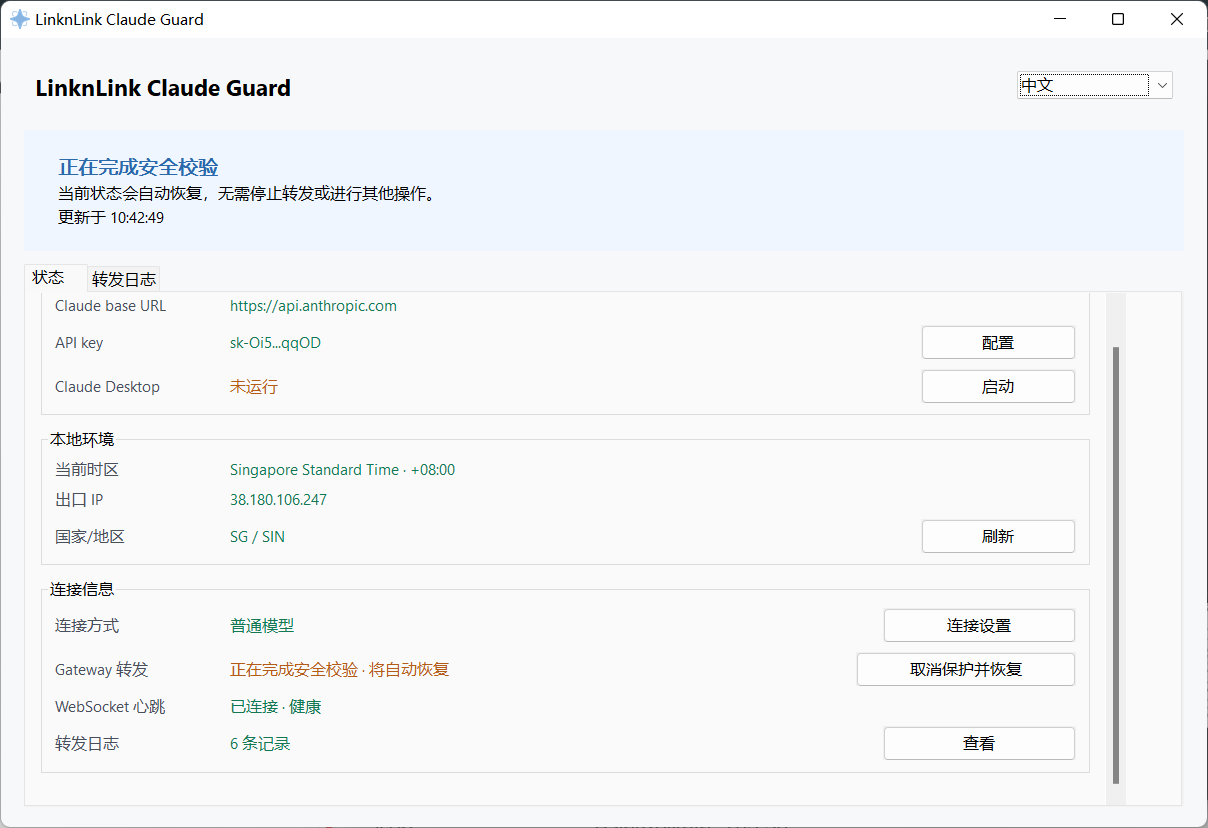Maximize the Claude Guard window
The image size is (1208, 828).
click(1118, 19)
